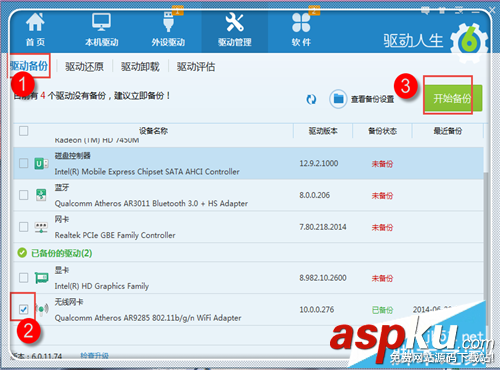Uncheck the AR9285 WiFi Adapter checkbox

24,309
